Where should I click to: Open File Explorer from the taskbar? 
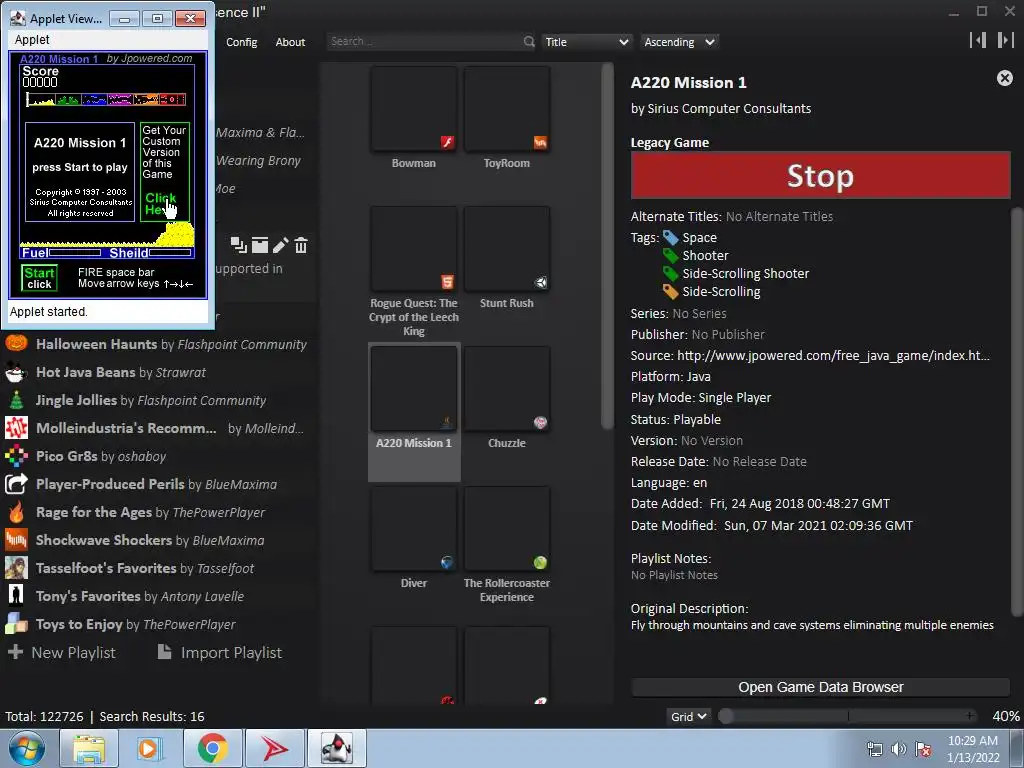[89, 748]
